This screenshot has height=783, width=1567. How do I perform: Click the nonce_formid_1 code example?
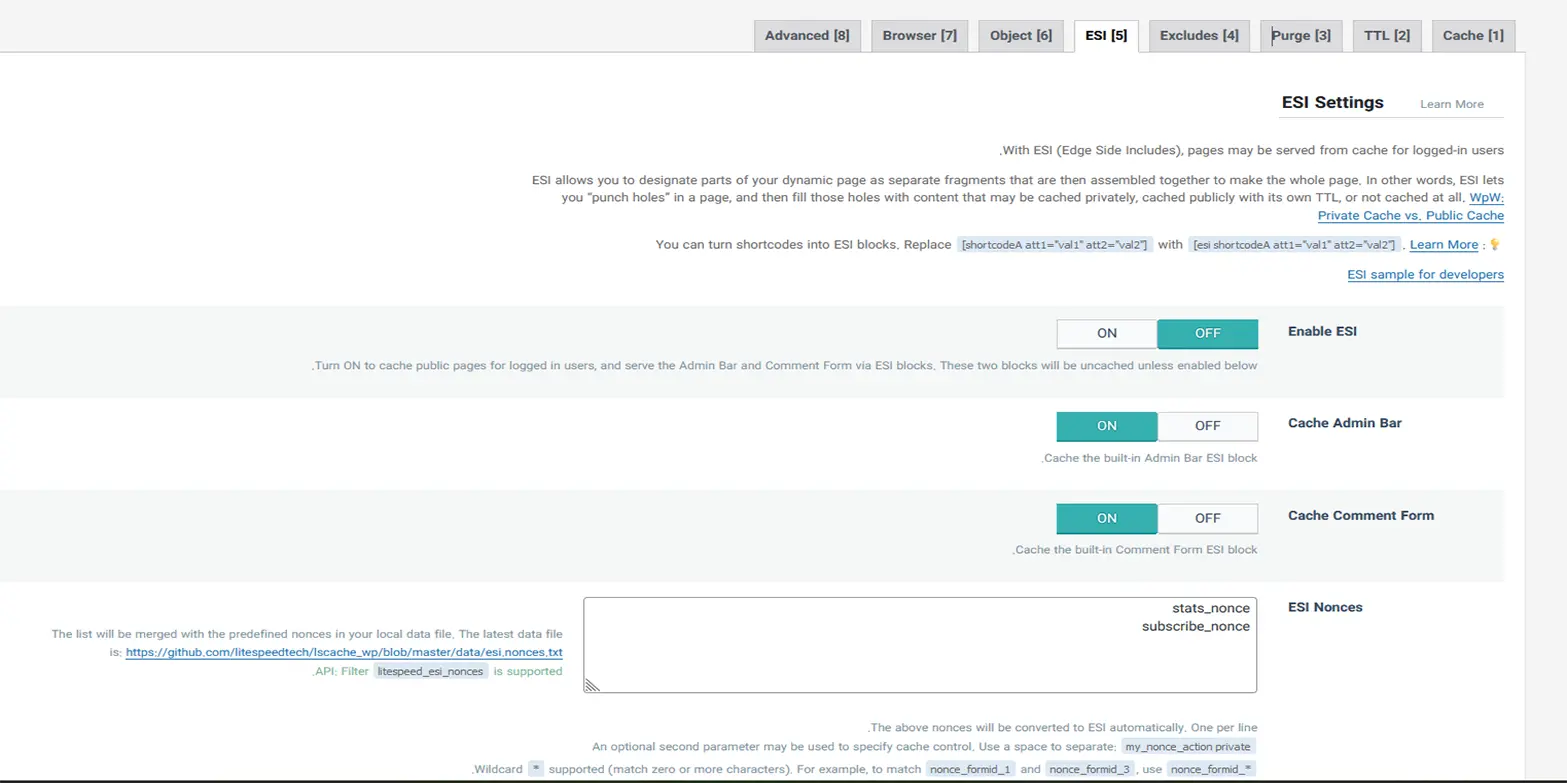pyautogui.click(x=970, y=769)
